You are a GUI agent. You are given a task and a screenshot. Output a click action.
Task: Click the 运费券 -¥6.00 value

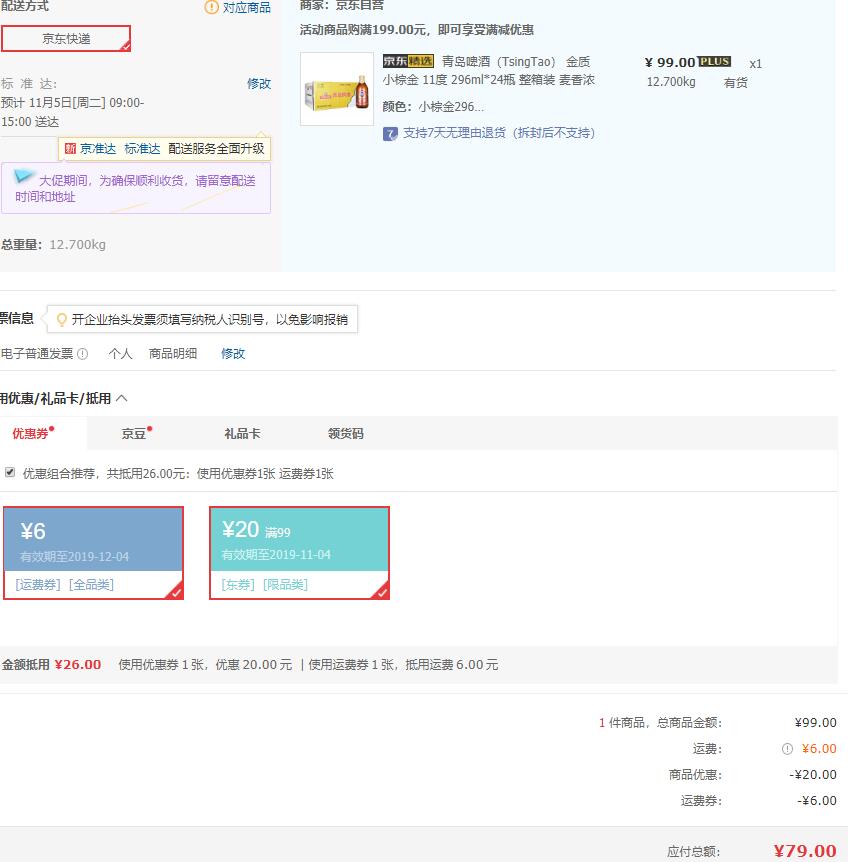tap(817, 800)
